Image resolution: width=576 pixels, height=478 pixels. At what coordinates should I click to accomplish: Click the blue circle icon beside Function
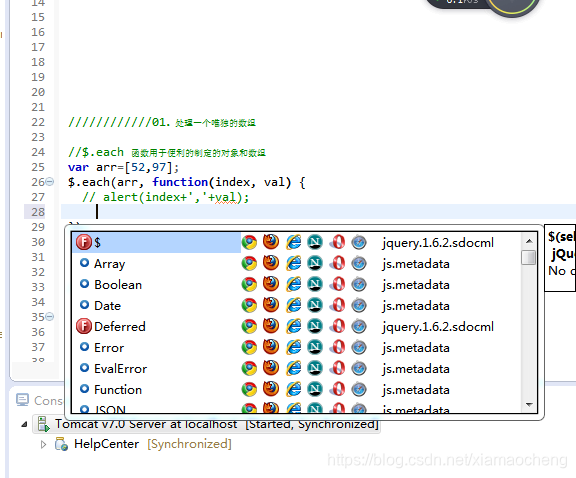pyautogui.click(x=84, y=388)
